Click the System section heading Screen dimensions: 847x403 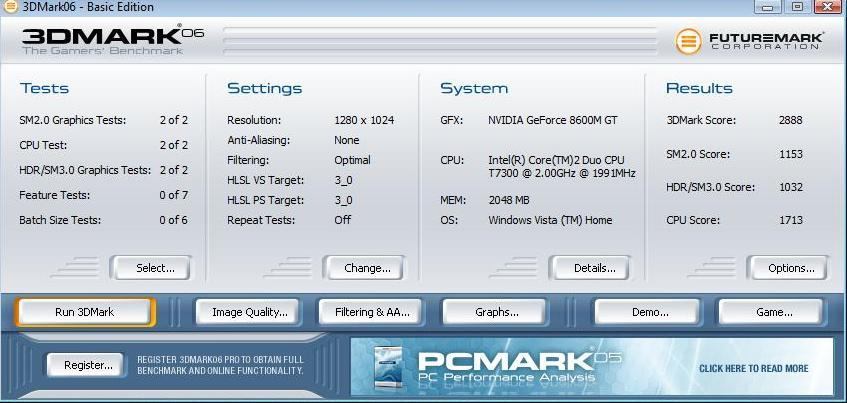pyautogui.click(x=474, y=88)
